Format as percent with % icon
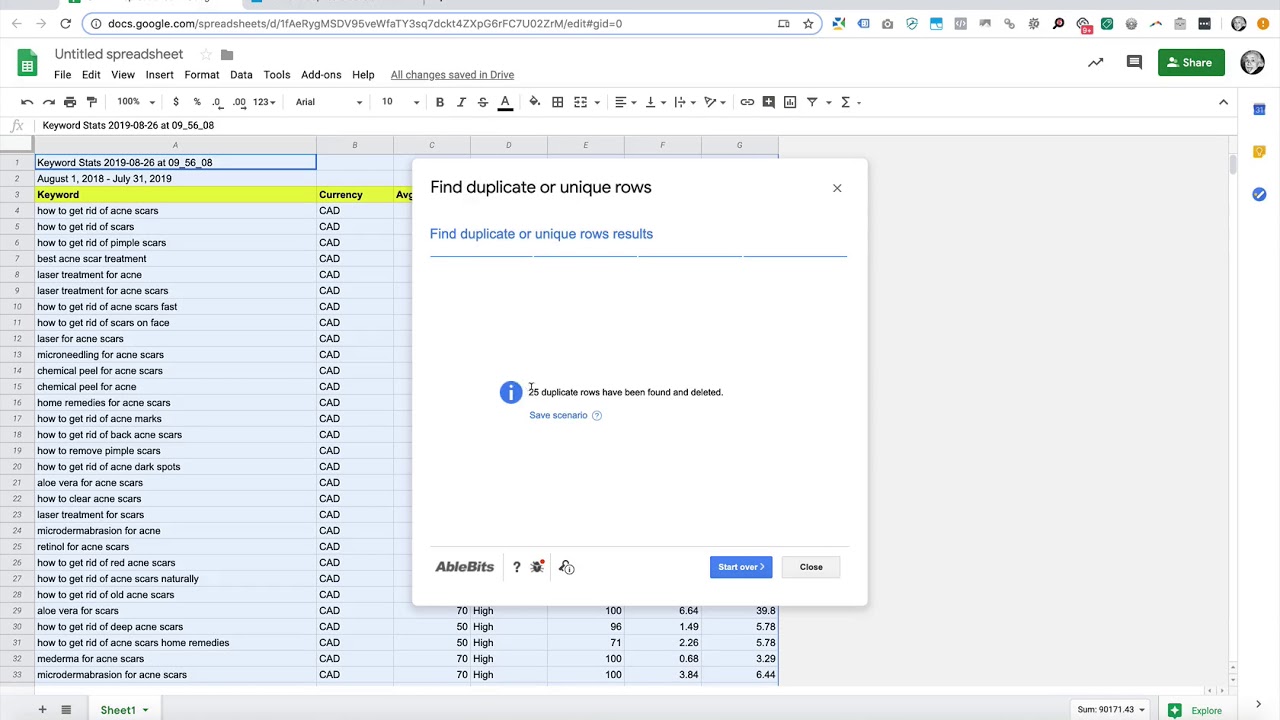The image size is (1280, 720). pyautogui.click(x=197, y=102)
